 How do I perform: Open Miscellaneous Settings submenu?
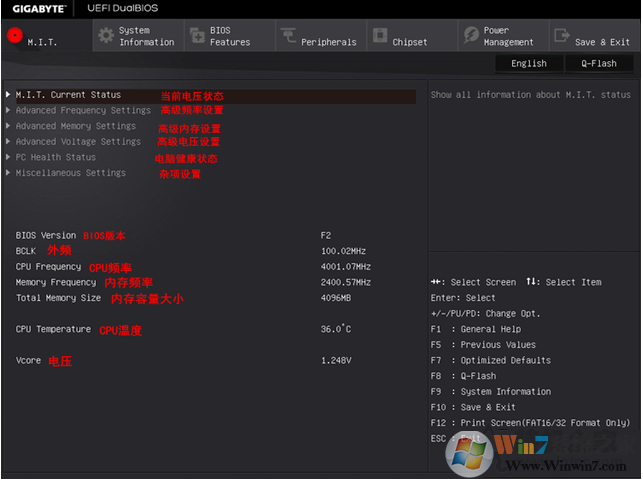tap(71, 173)
